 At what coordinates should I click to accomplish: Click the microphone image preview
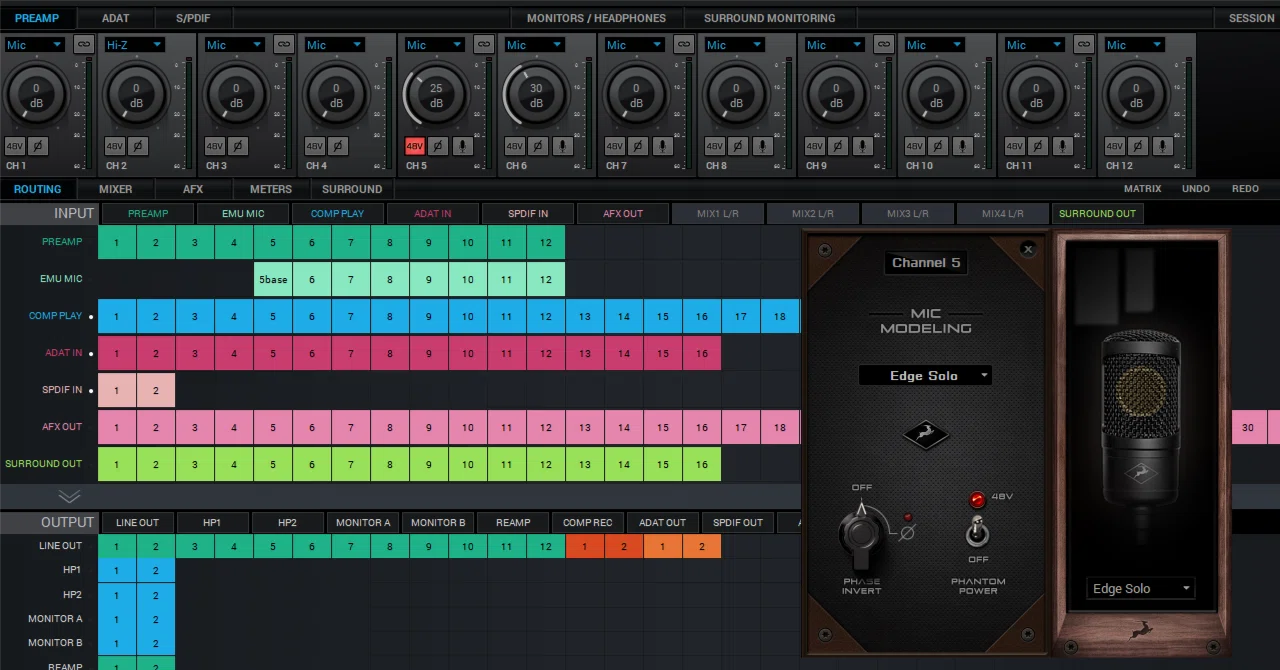[1141, 430]
